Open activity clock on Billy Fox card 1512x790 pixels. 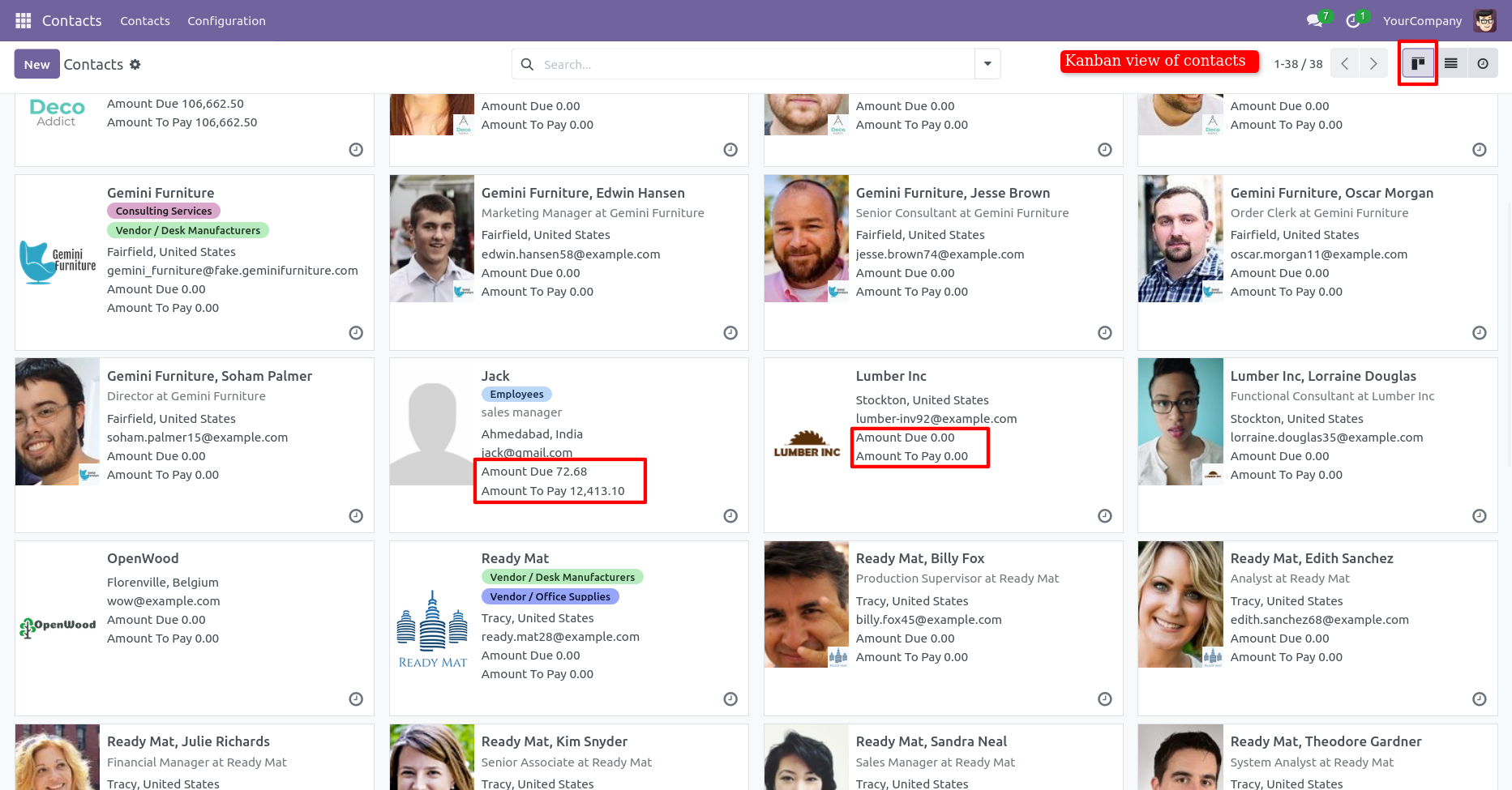[x=1105, y=699]
